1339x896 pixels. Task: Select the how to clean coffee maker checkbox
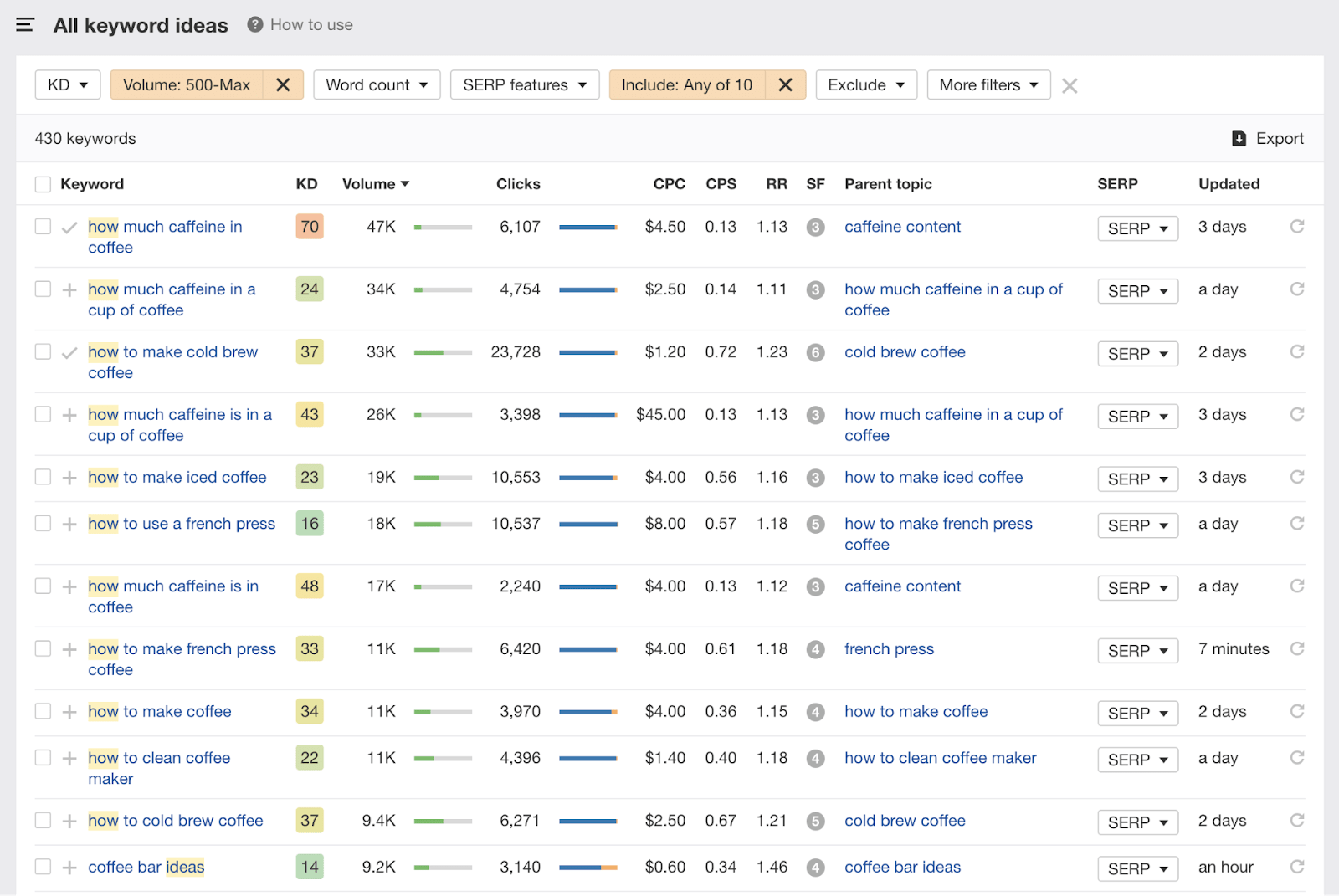43,758
